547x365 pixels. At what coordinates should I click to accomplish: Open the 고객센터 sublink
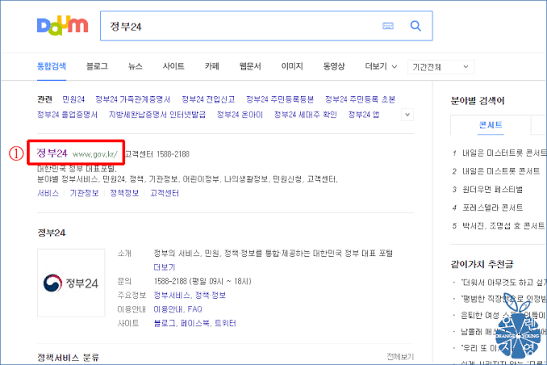pyautogui.click(x=165, y=193)
